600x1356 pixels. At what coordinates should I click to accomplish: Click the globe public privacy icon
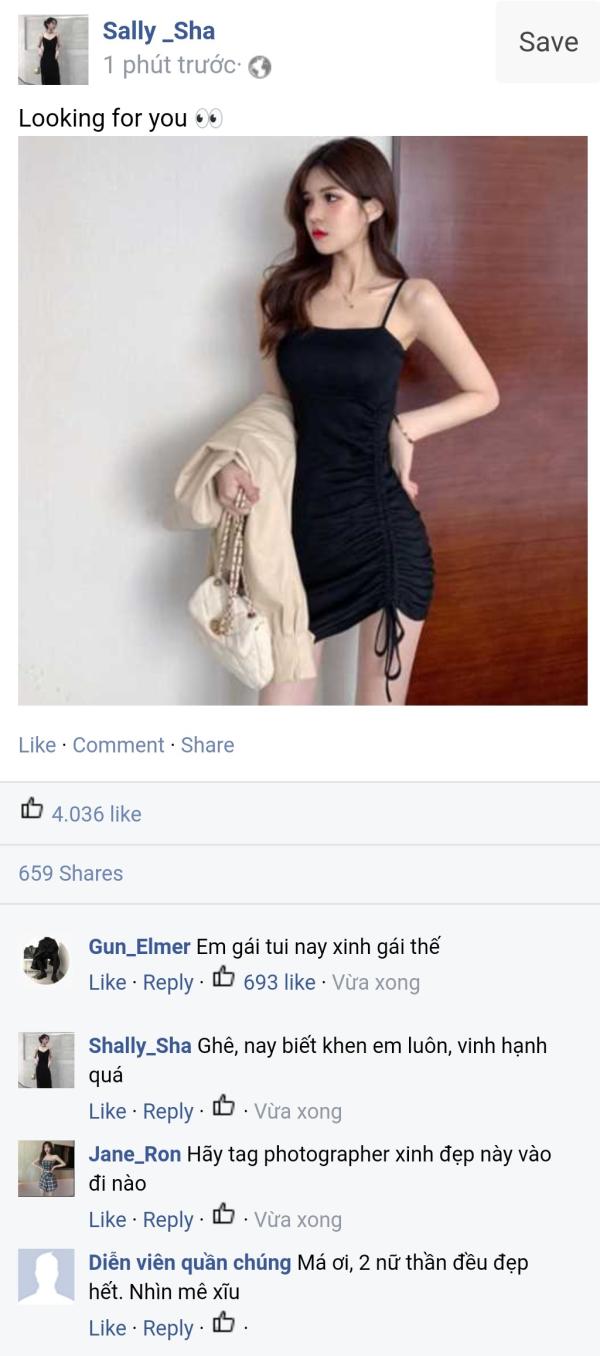click(260, 67)
